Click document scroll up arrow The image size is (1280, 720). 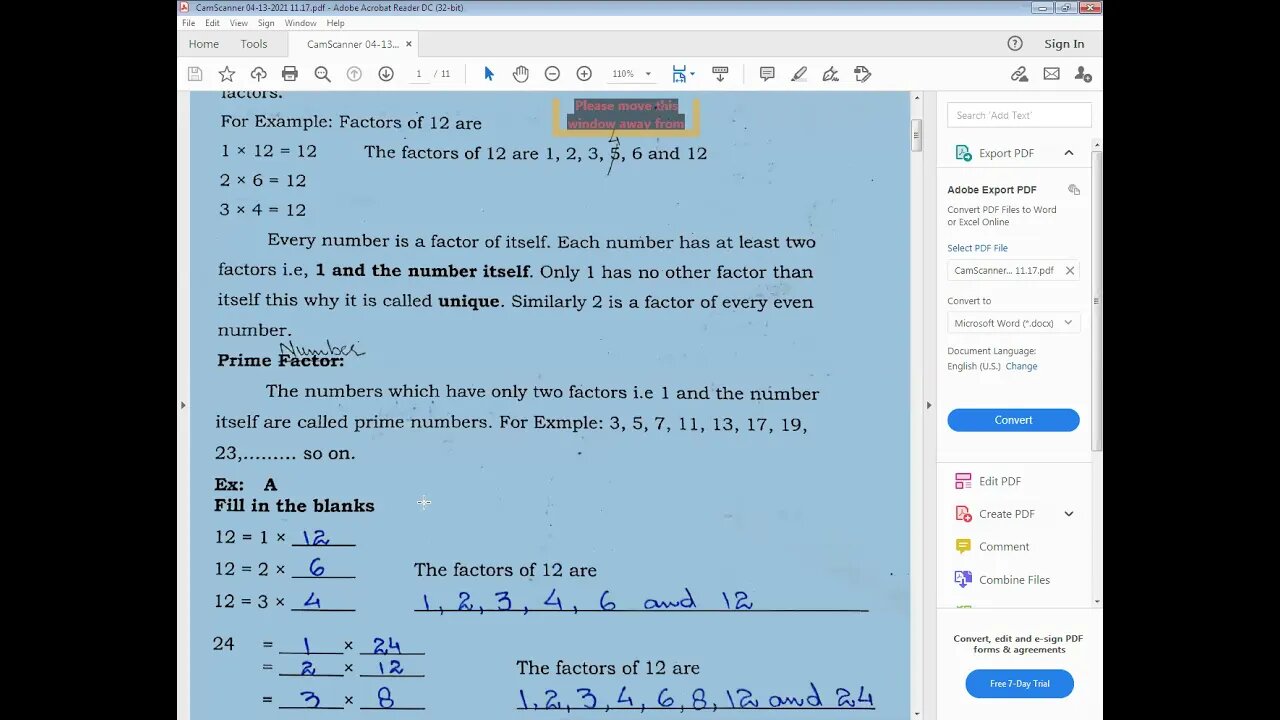916,98
